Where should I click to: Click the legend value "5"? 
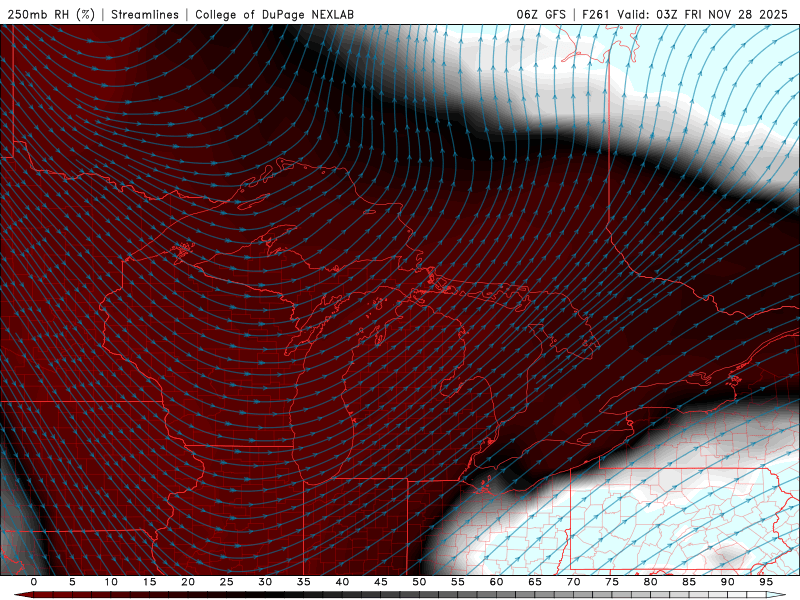(72, 582)
